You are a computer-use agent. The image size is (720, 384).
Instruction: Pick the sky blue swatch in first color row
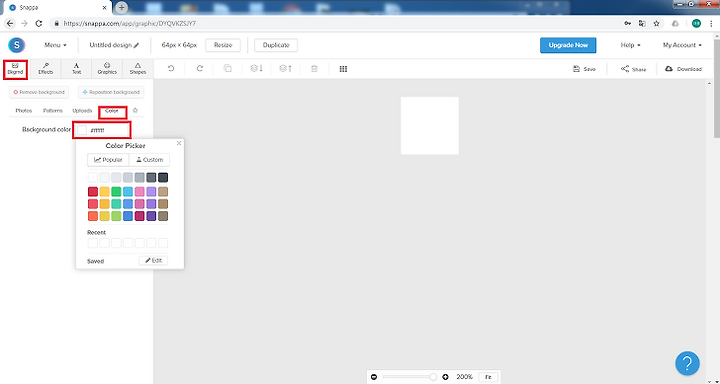click(128, 192)
